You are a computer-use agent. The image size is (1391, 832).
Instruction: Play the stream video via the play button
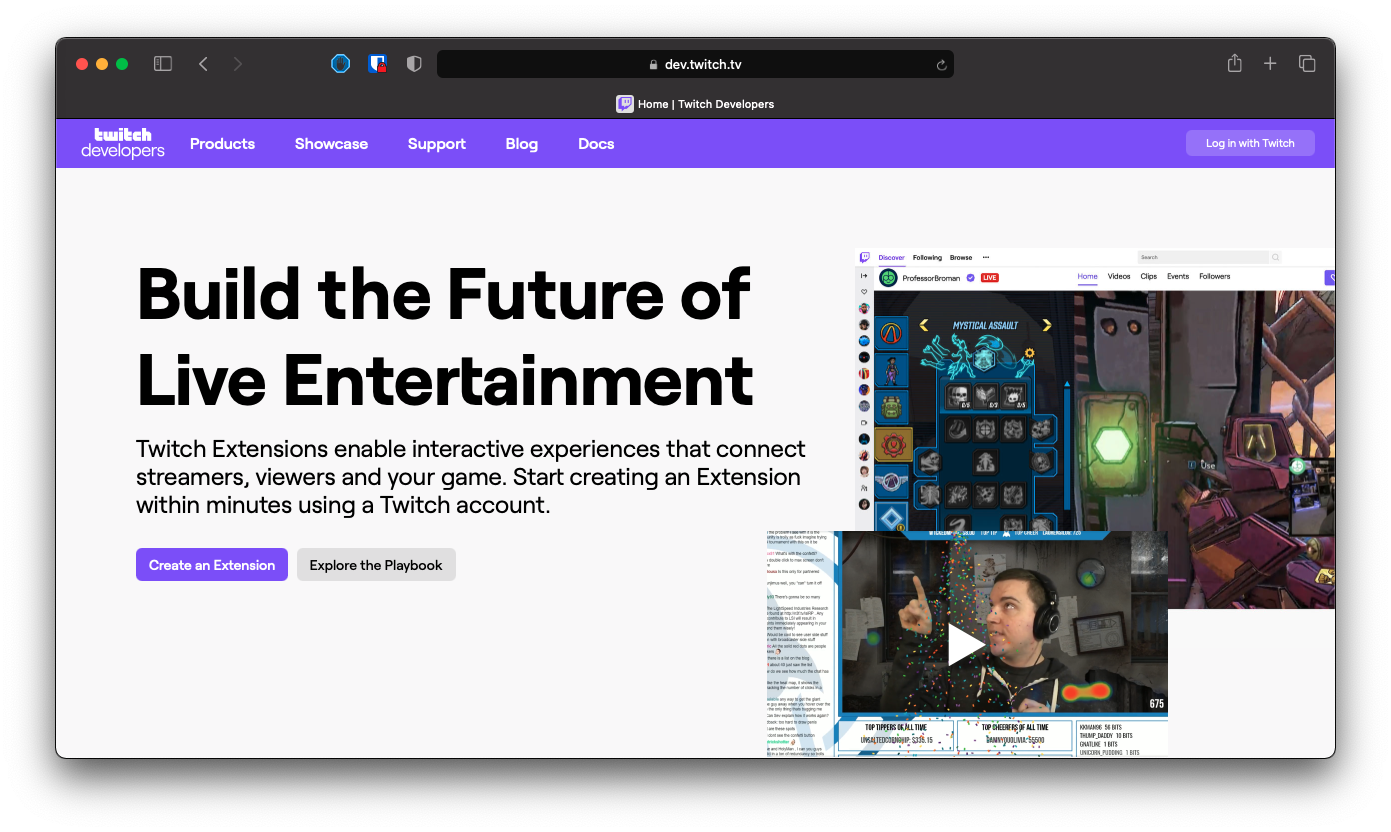[x=966, y=645]
